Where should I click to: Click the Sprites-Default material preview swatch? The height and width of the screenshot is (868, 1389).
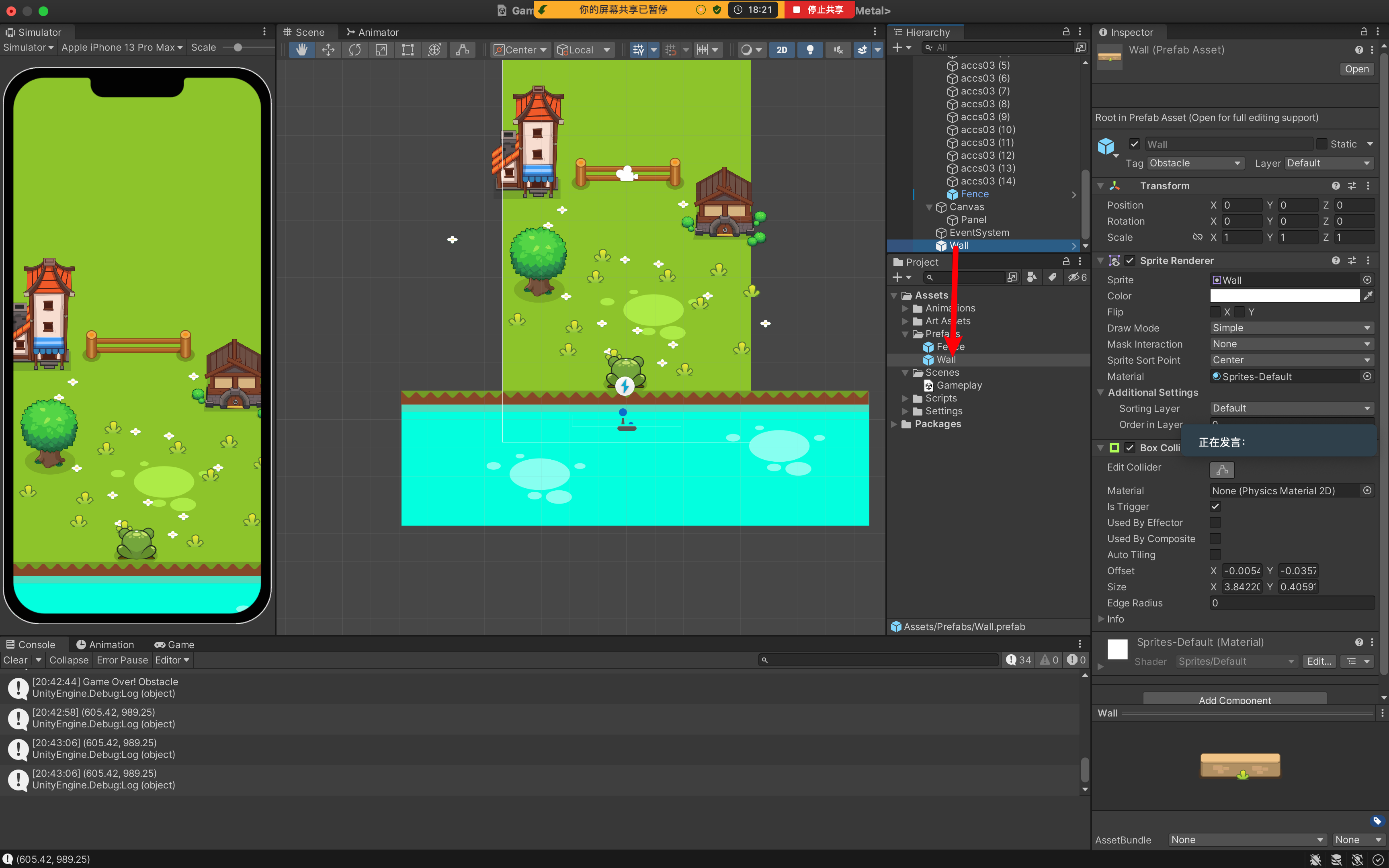pyautogui.click(x=1117, y=650)
